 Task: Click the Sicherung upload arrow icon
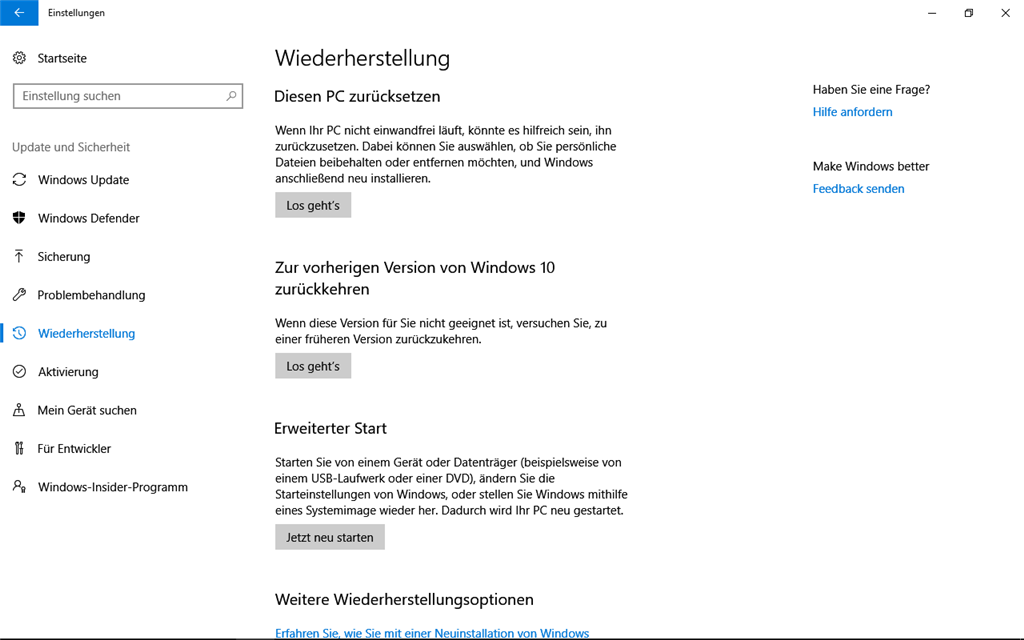point(19,256)
